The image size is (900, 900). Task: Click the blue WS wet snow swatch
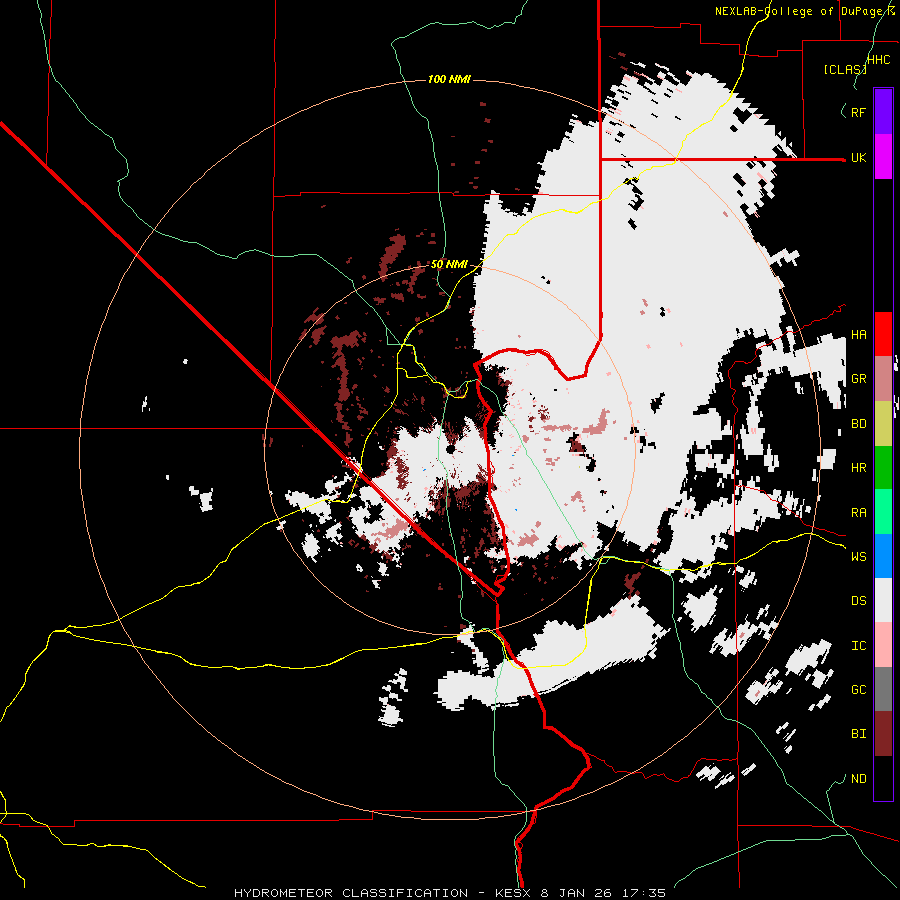pos(883,556)
